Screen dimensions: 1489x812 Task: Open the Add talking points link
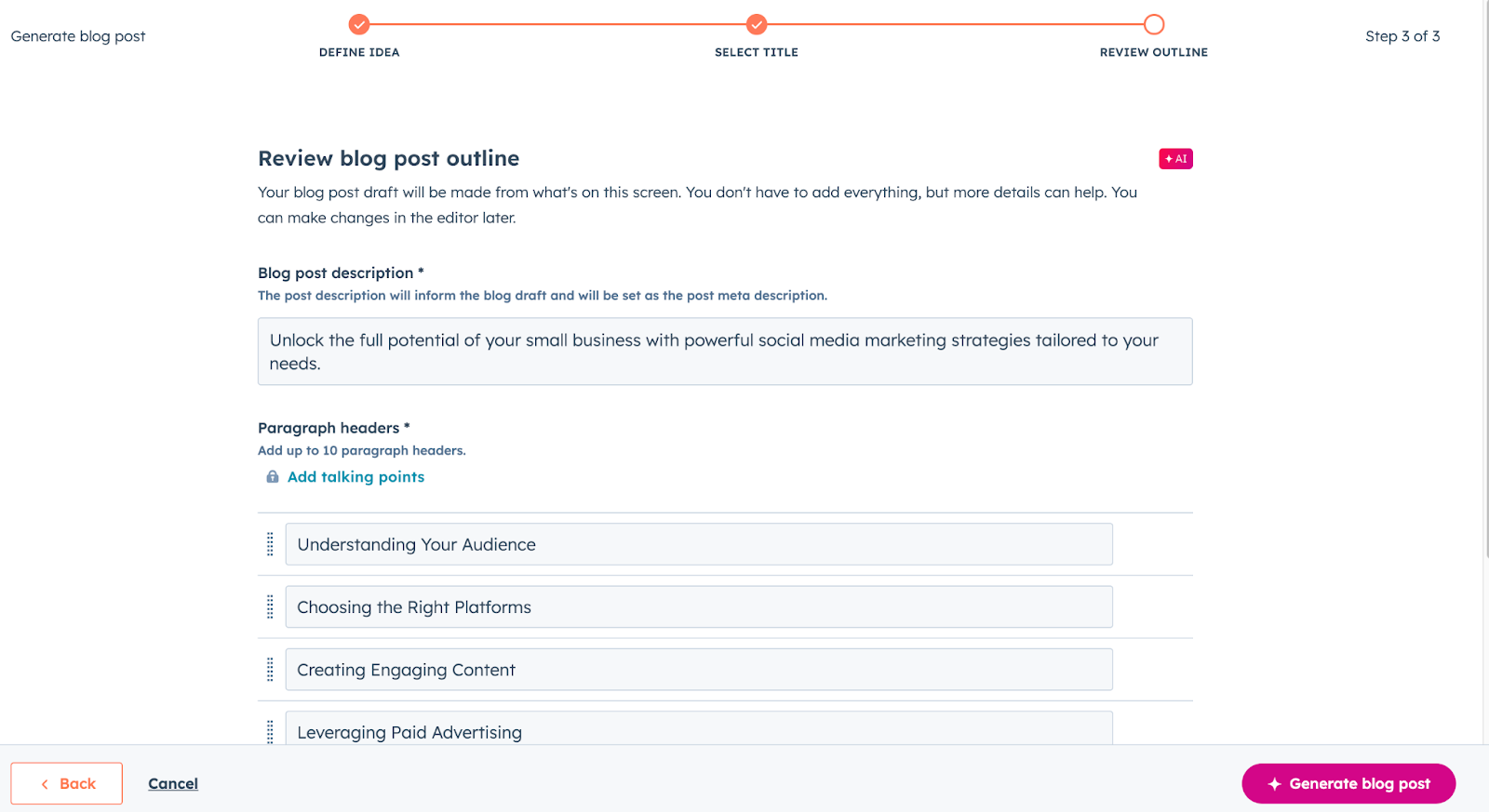[x=355, y=477]
